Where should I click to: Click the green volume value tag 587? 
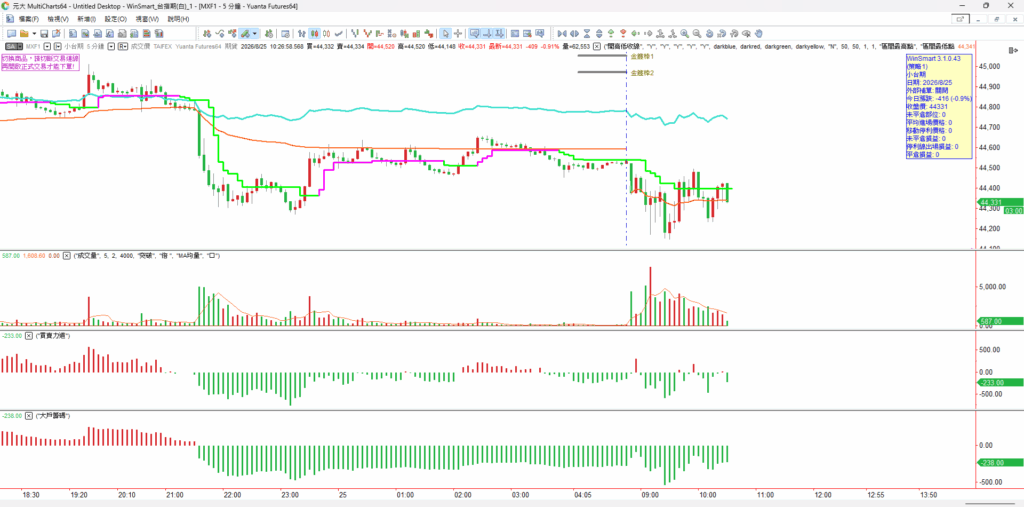pyautogui.click(x=999, y=321)
